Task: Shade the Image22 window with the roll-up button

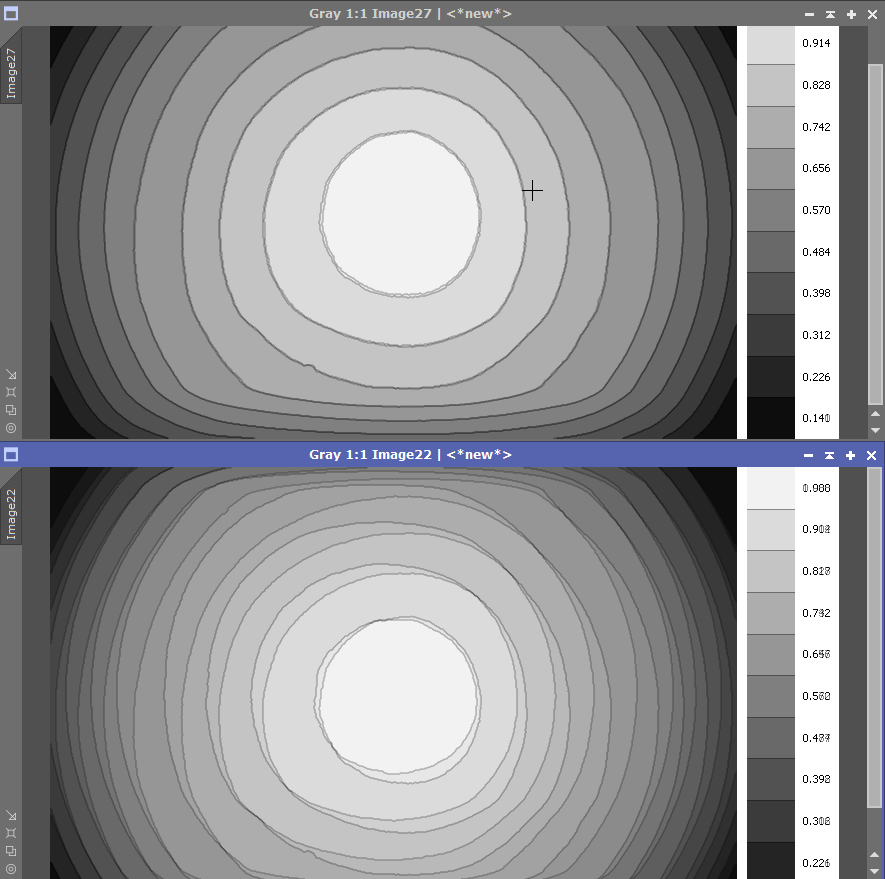Action: pyautogui.click(x=830, y=454)
